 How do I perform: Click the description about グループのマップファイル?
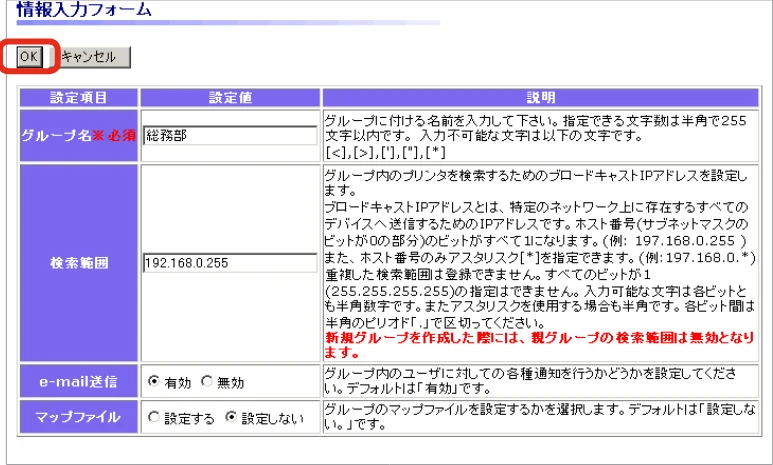[x=540, y=417]
